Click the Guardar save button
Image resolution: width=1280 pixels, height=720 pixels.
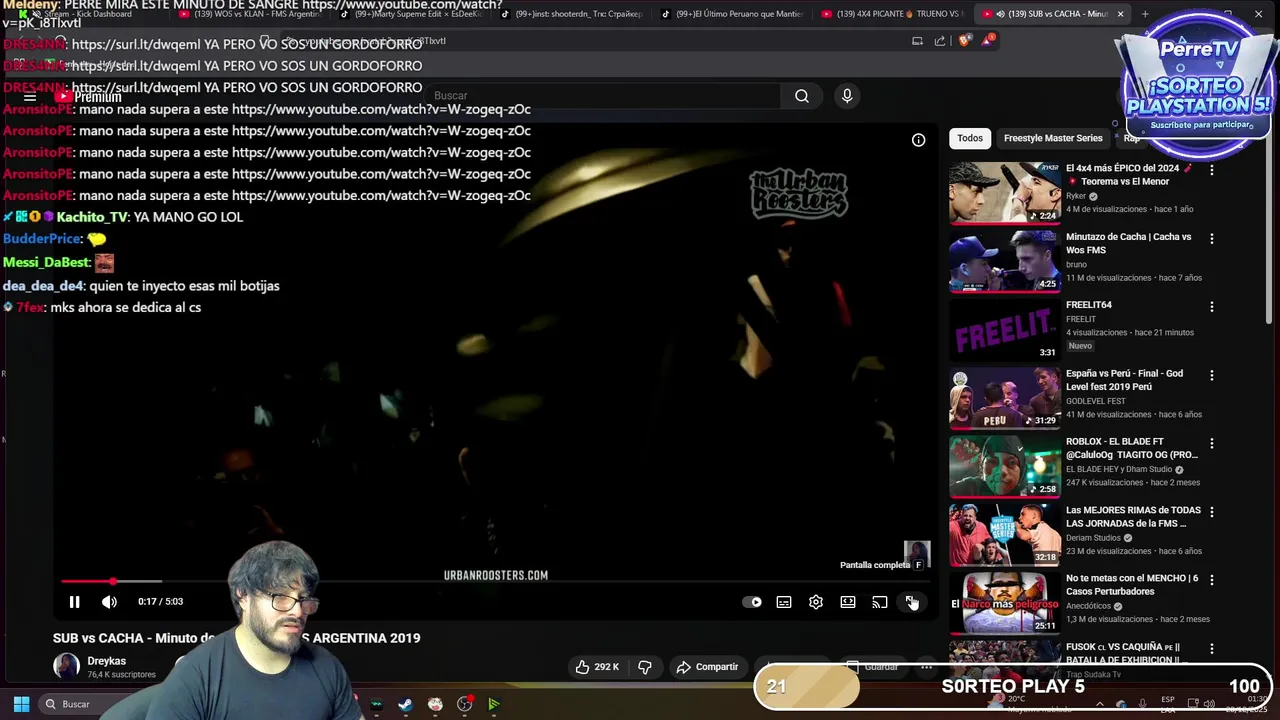coord(871,667)
